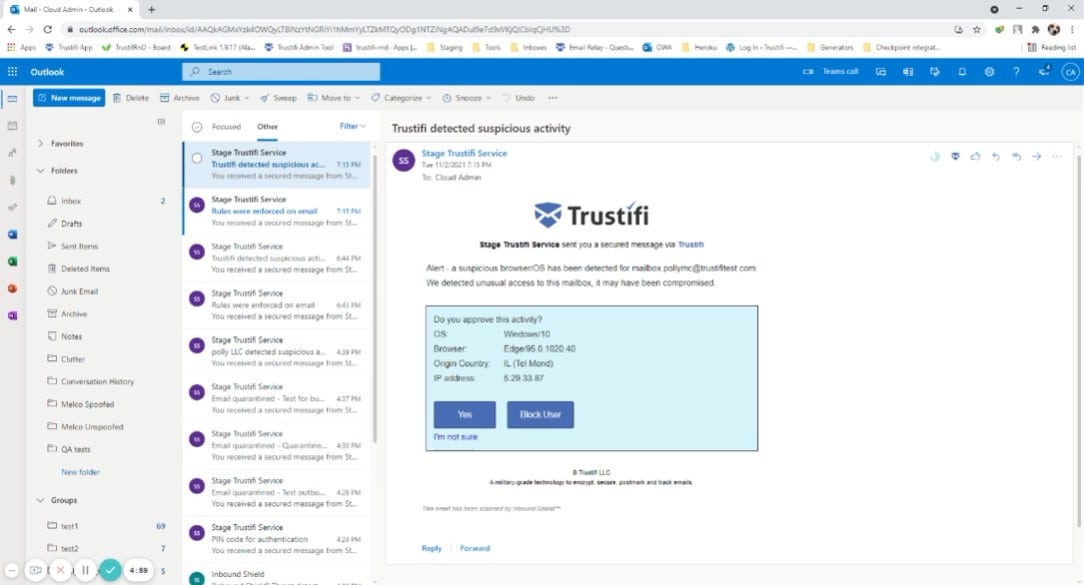Reply using the arrow icon in message header

996,156
